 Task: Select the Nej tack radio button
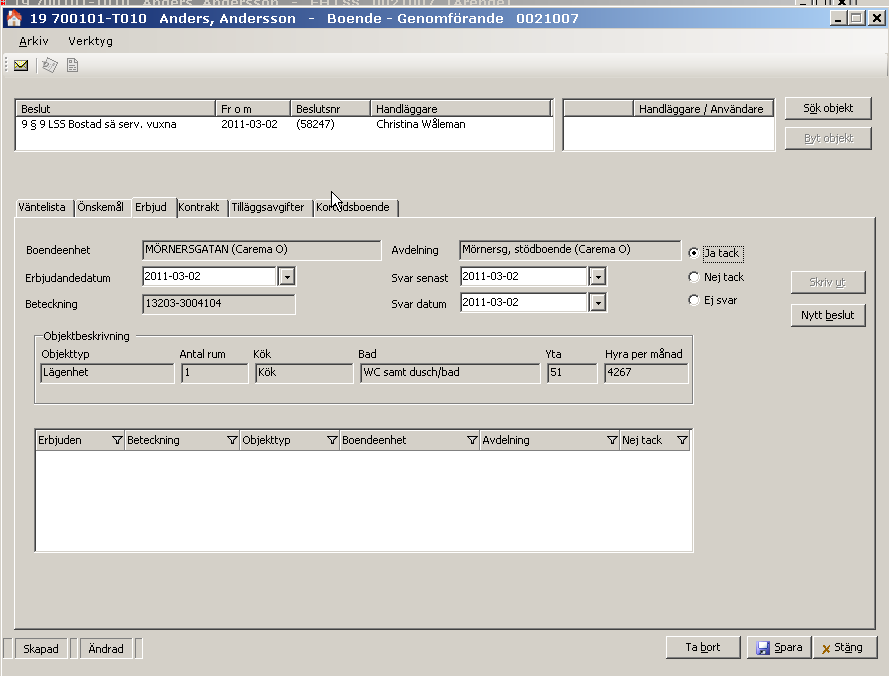point(693,277)
